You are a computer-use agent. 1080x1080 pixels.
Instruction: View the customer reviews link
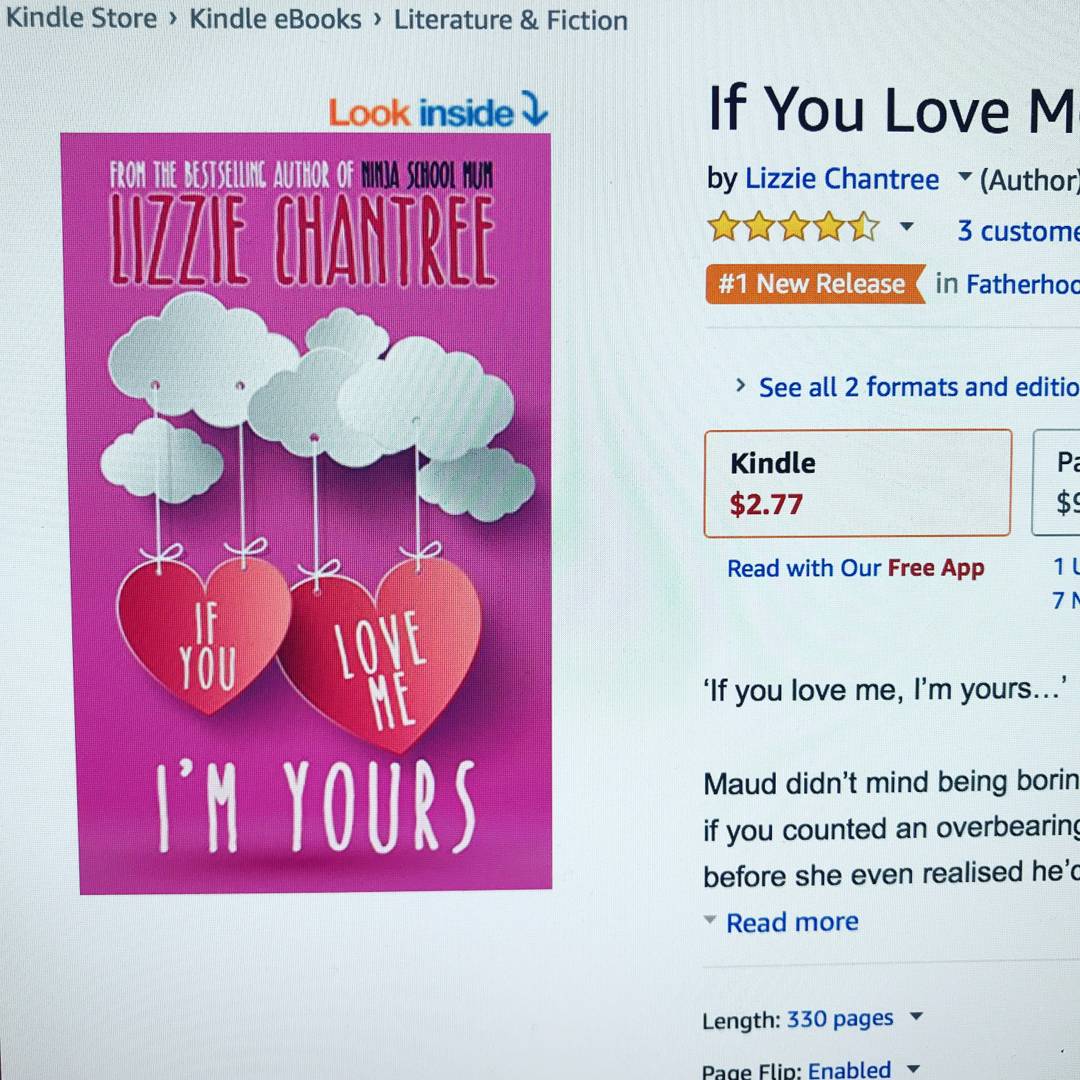[1018, 231]
